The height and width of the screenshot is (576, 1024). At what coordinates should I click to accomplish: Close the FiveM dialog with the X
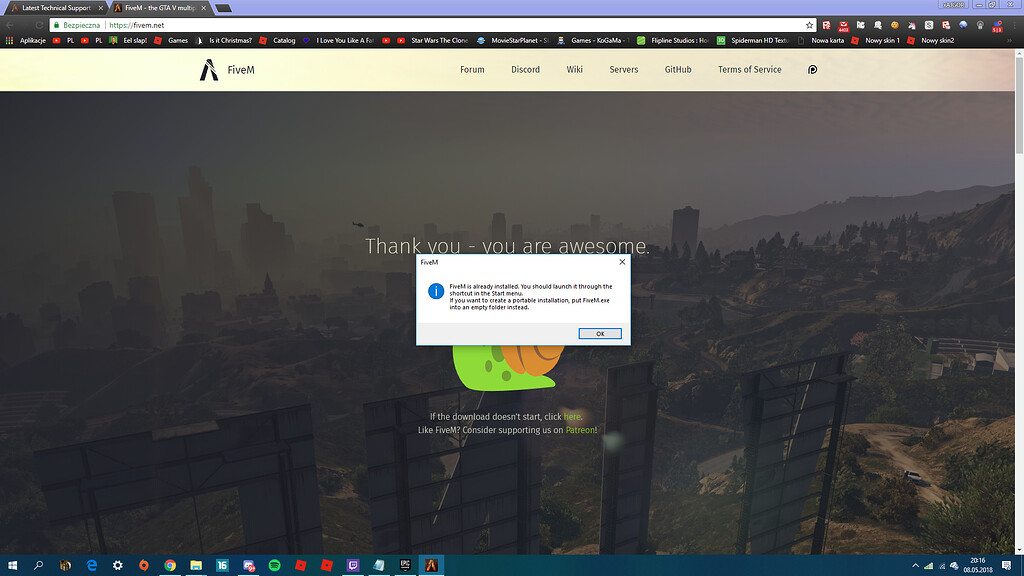point(622,262)
